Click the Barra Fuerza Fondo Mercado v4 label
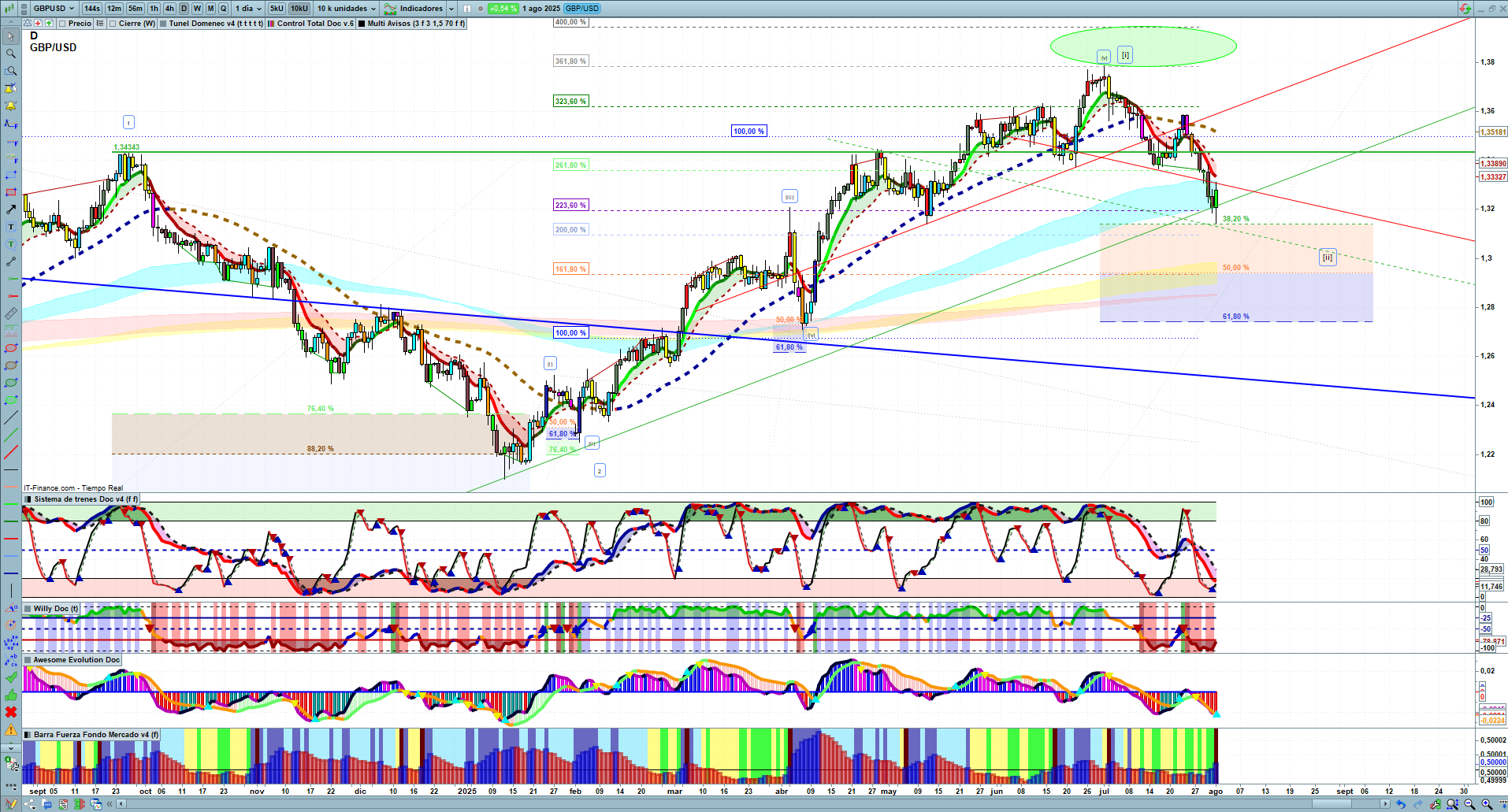The width and height of the screenshot is (1508, 812). pyautogui.click(x=96, y=735)
